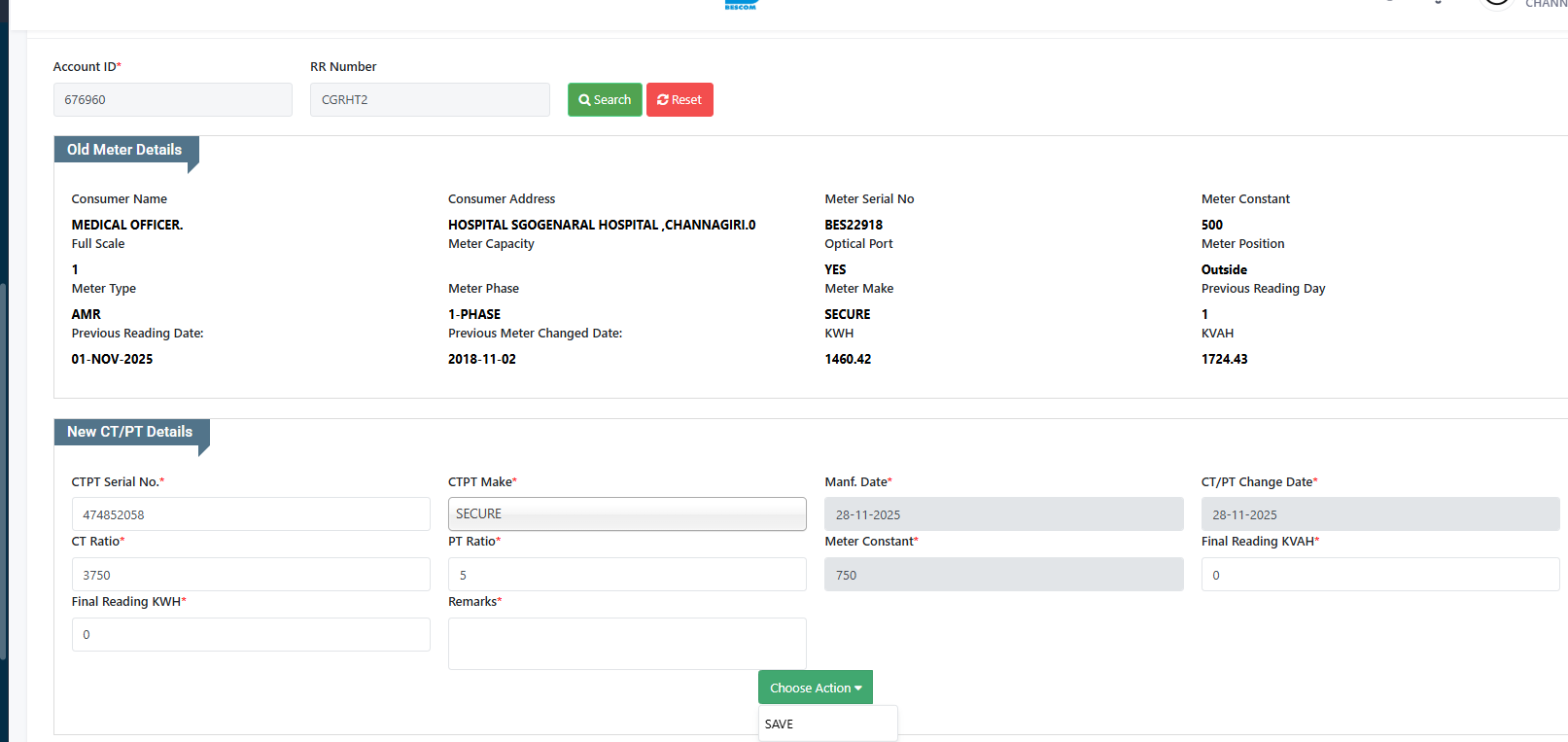Click the user profile avatar icon
The height and width of the screenshot is (742, 1568).
pyautogui.click(x=1496, y=3)
